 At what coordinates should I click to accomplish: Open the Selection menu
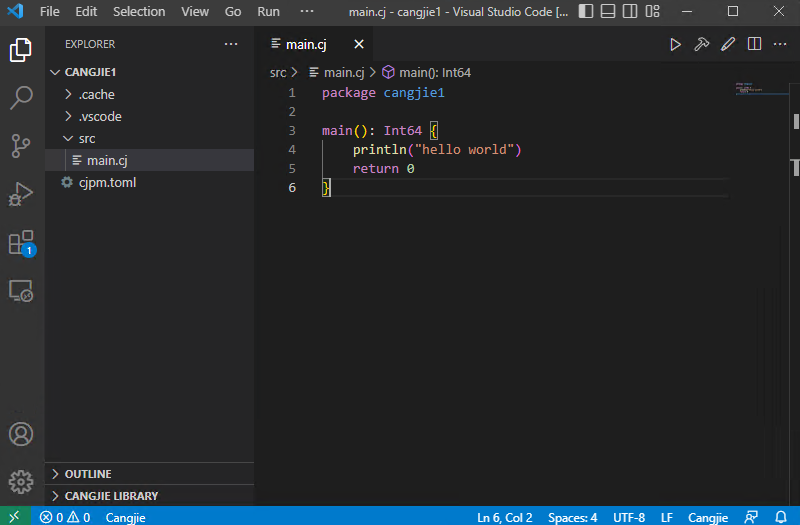(x=139, y=12)
